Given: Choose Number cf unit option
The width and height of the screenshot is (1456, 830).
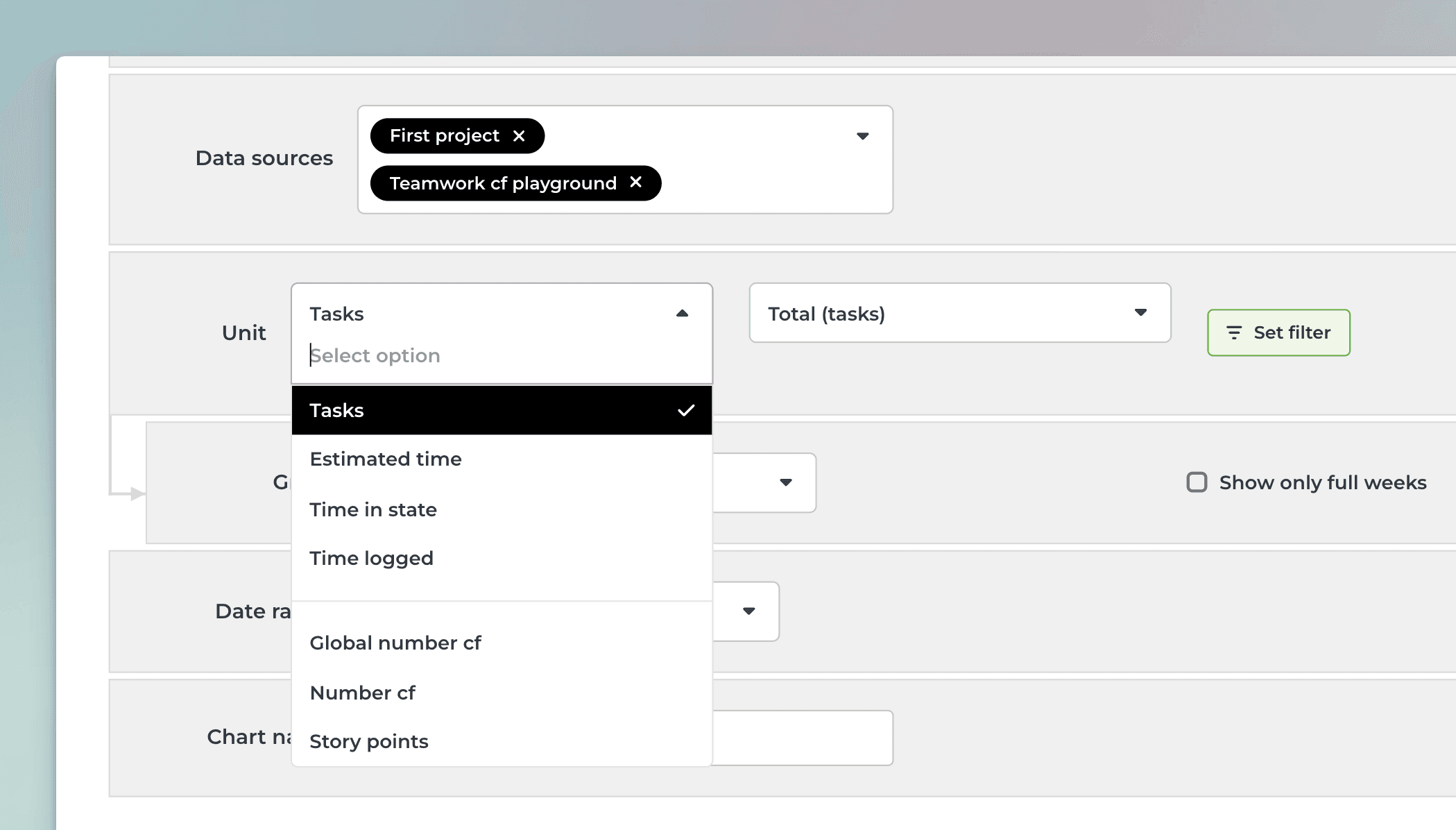Looking at the screenshot, I should [362, 693].
